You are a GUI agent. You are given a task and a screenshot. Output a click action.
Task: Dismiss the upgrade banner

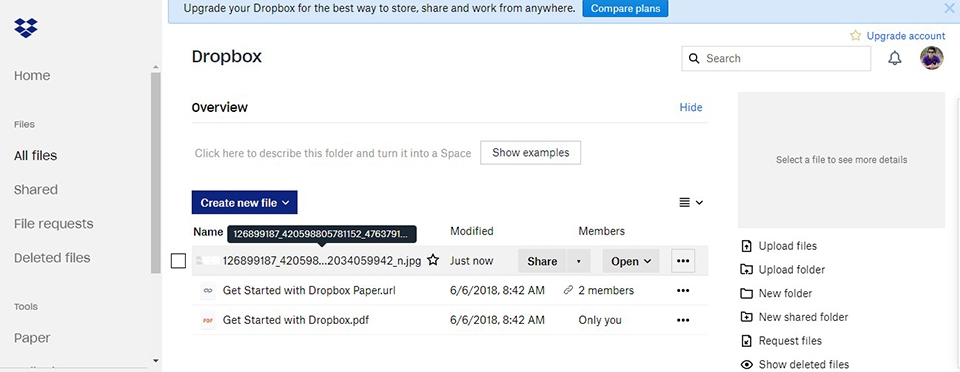coord(950,9)
